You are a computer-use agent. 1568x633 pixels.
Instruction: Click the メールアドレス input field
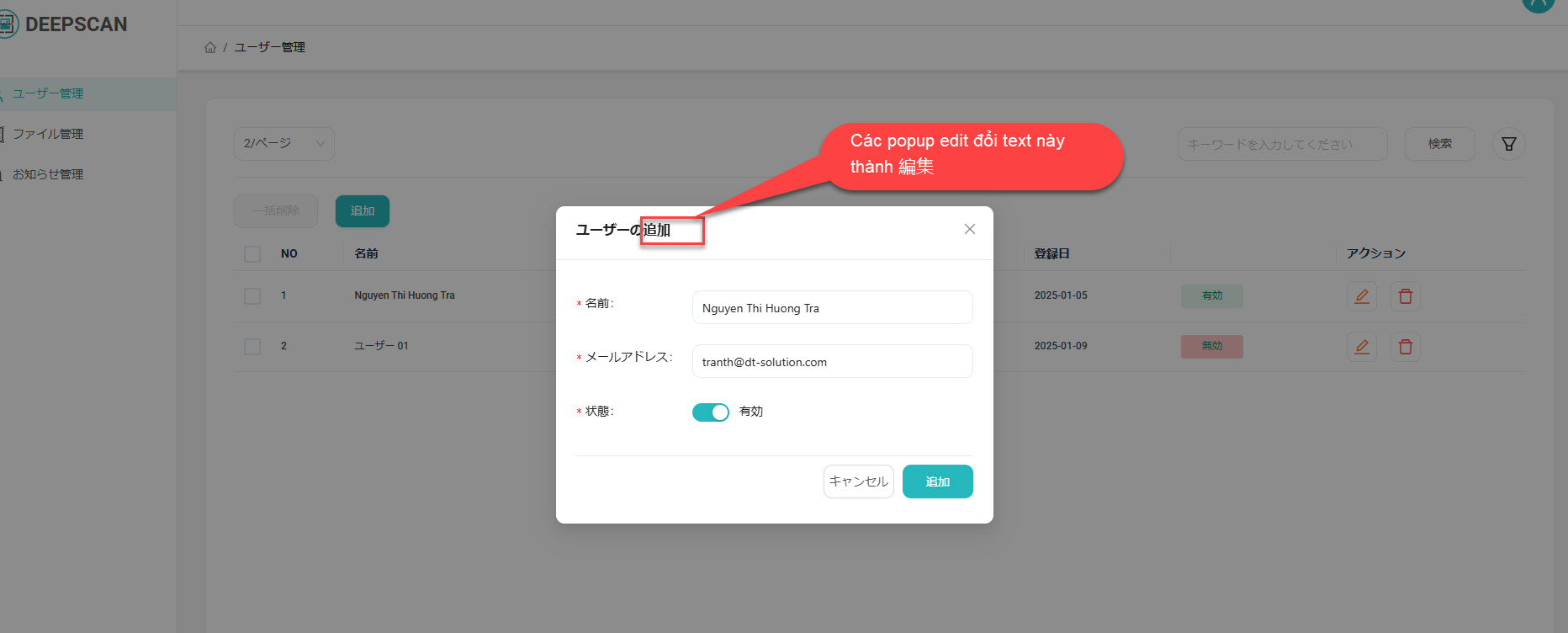(831, 362)
